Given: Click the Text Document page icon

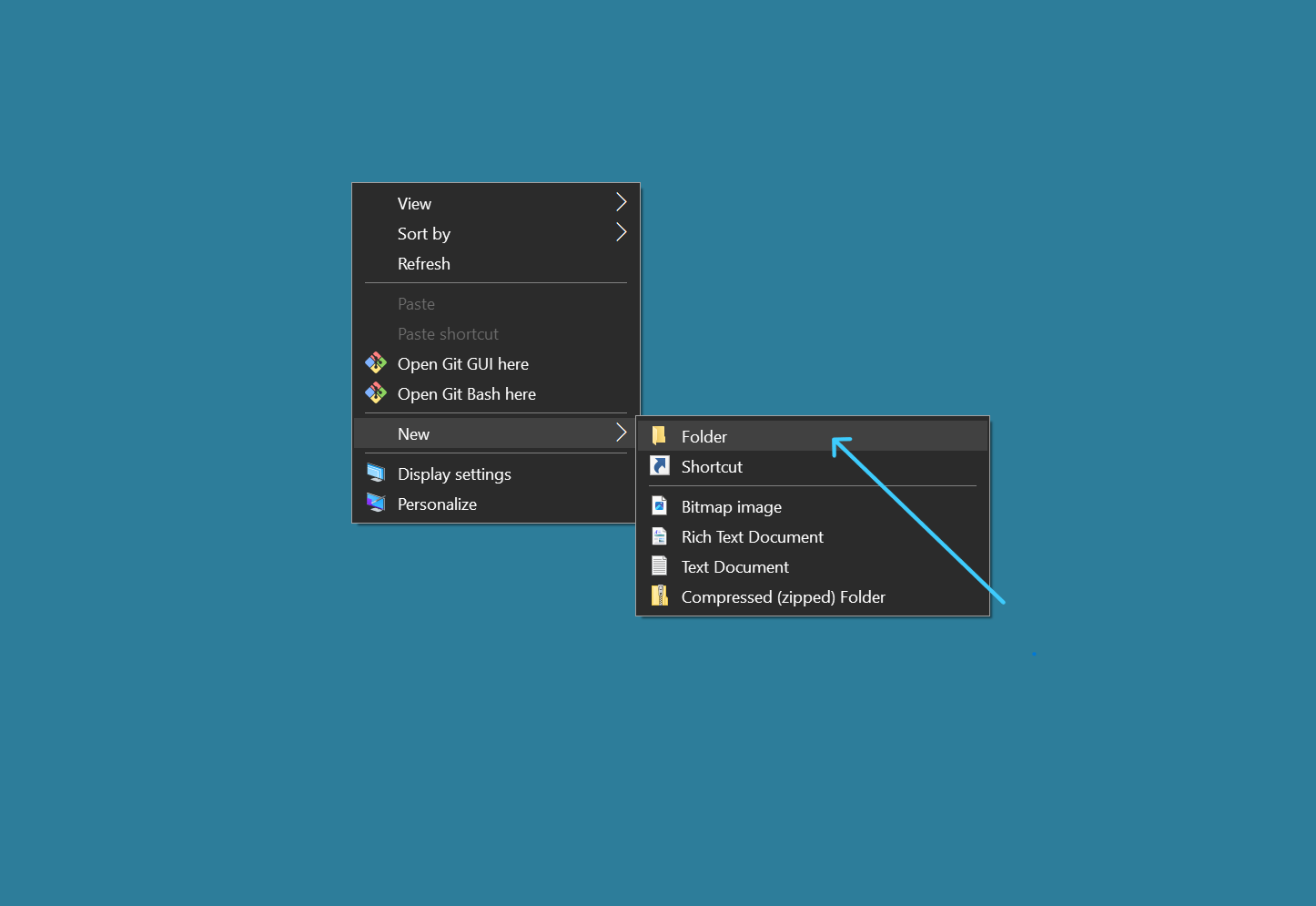Looking at the screenshot, I should [x=660, y=566].
